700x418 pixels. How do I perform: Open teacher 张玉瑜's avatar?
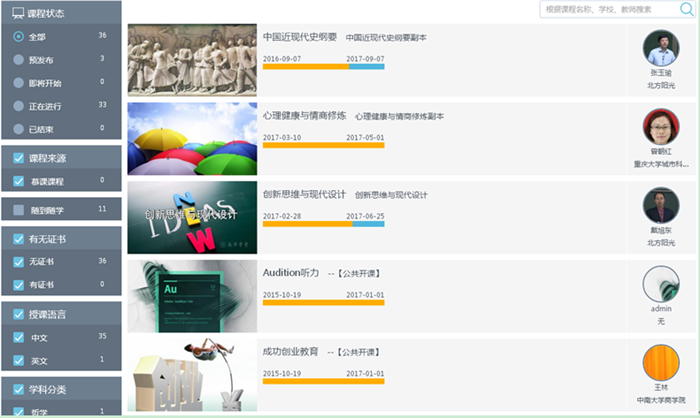(x=661, y=48)
